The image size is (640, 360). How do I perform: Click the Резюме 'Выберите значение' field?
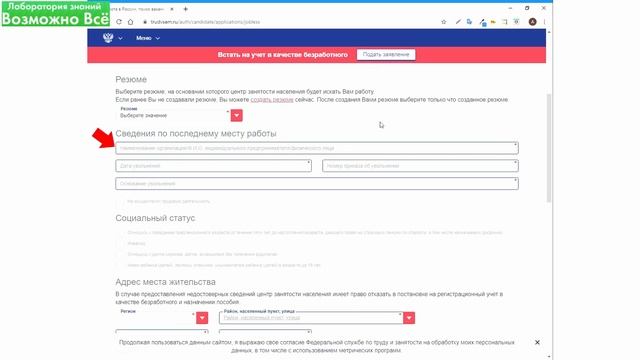point(173,116)
